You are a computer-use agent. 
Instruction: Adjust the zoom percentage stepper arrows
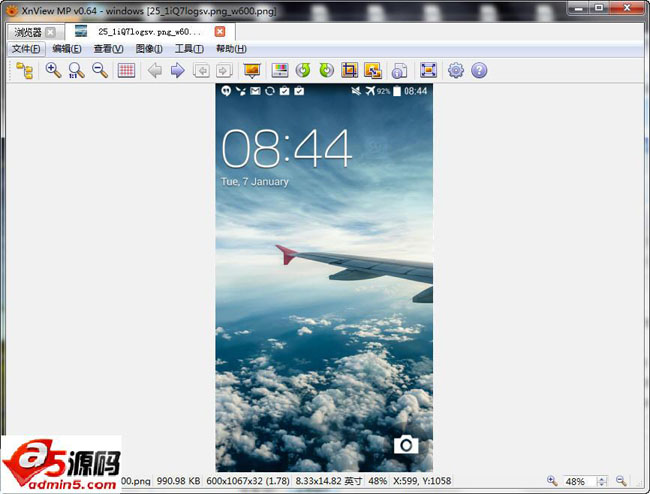coord(601,481)
